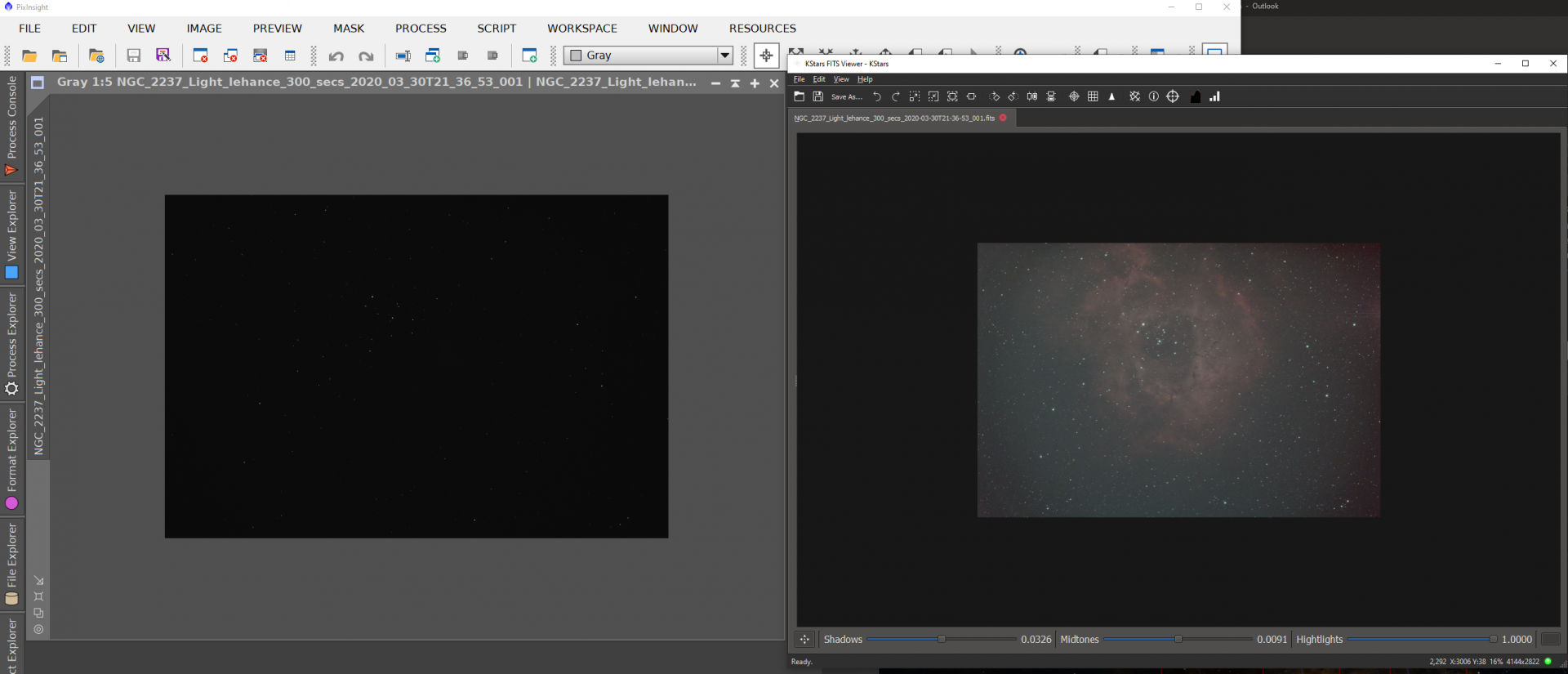Click Default Zoom icon in FITS Viewer
The width and height of the screenshot is (1568, 674).
click(x=952, y=96)
